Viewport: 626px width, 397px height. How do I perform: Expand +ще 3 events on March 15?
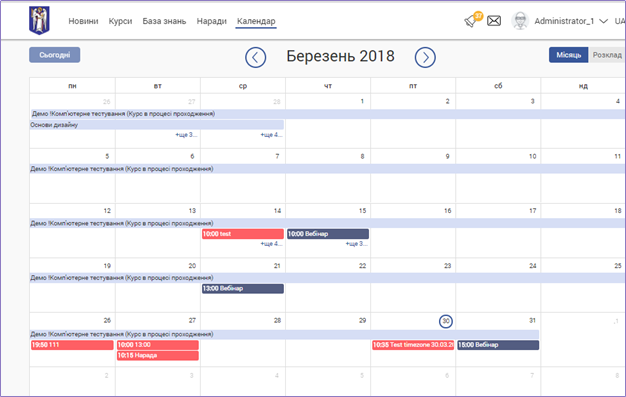click(x=357, y=244)
